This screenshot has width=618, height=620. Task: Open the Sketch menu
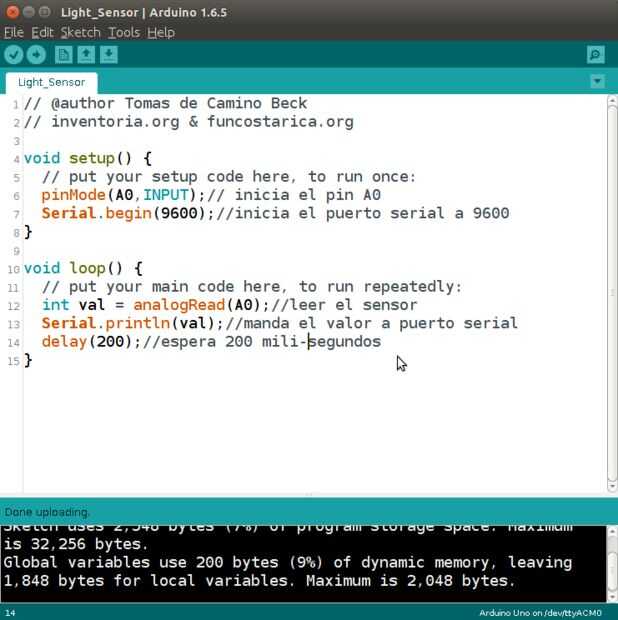point(80,32)
